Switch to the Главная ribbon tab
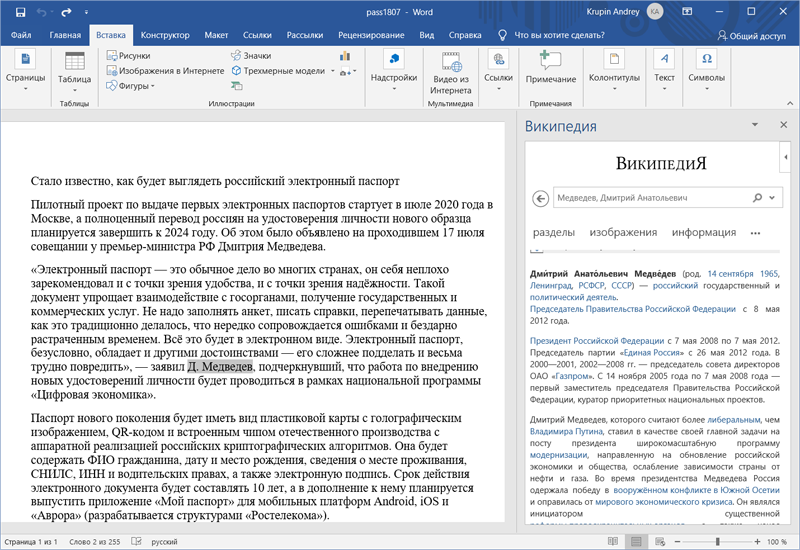800x550 pixels. pos(65,35)
